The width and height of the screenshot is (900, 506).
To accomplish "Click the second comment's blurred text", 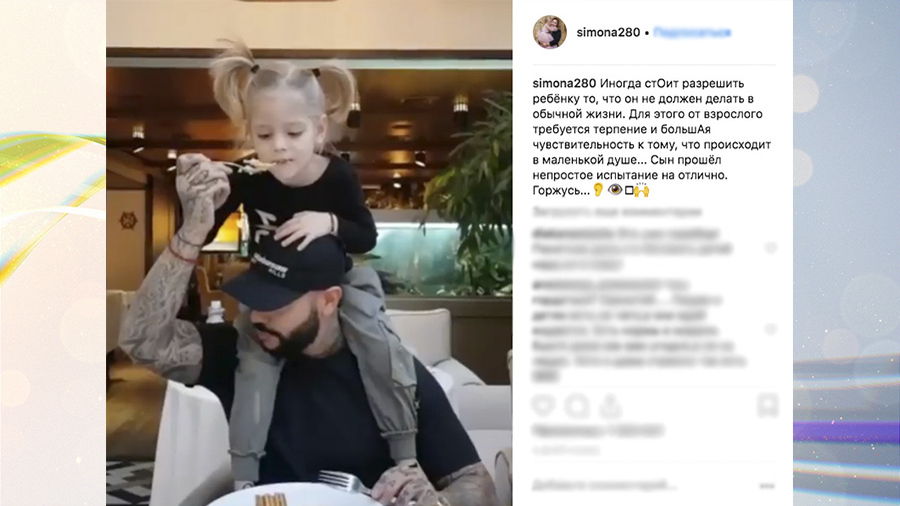I will click(x=639, y=330).
